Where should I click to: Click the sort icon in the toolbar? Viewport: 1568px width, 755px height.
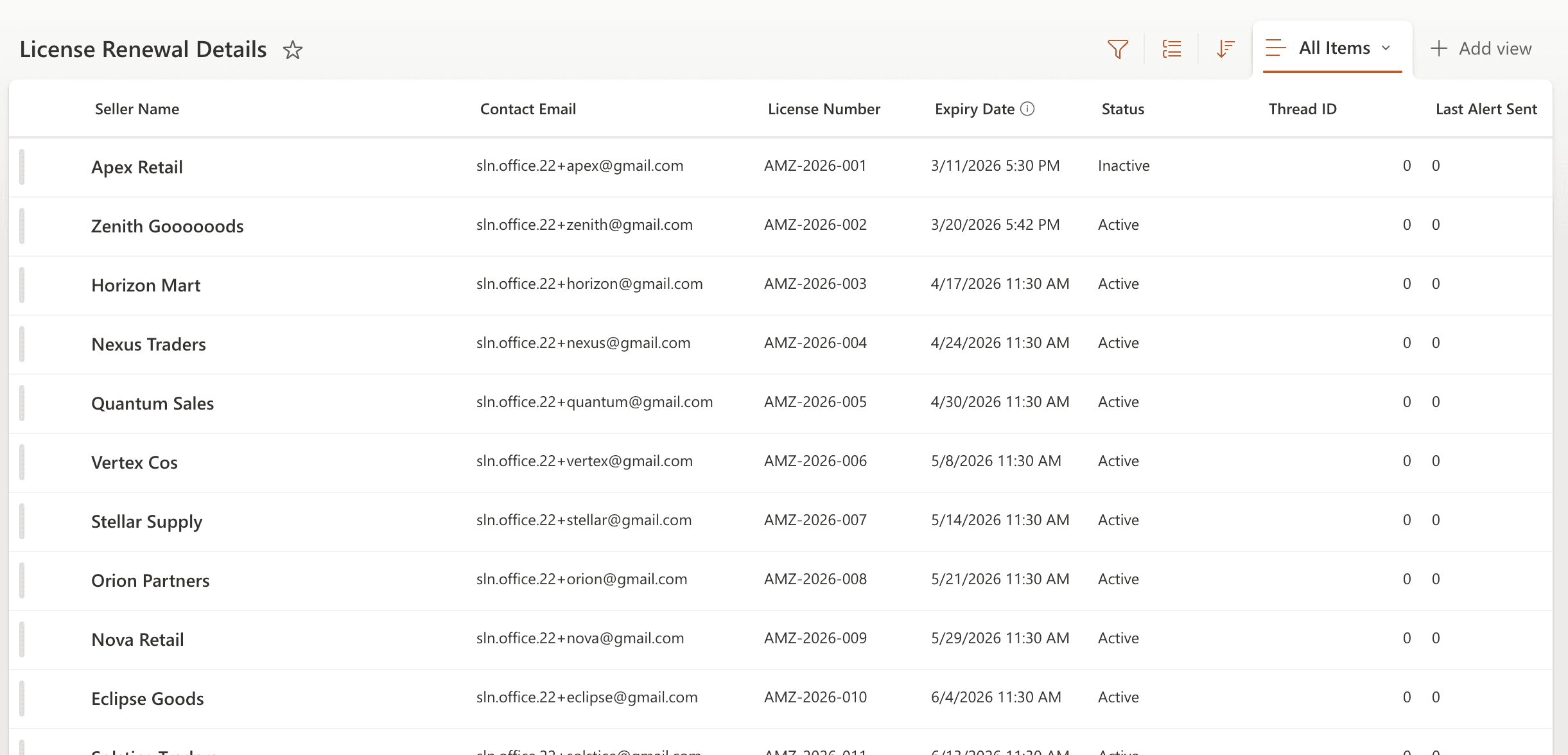coord(1225,49)
